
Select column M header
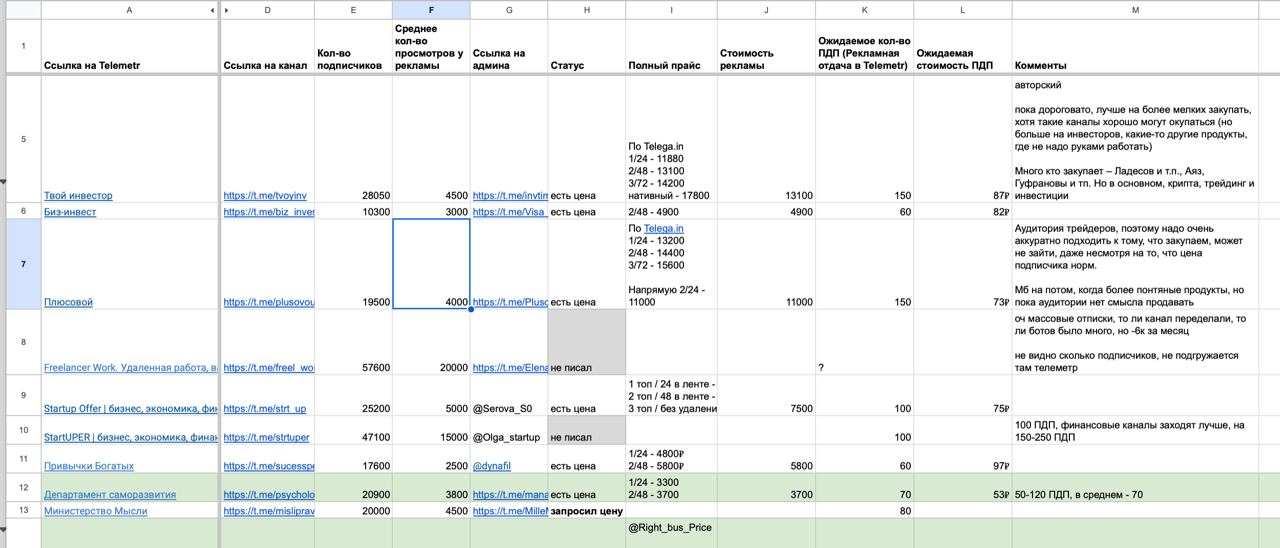pos(1136,10)
